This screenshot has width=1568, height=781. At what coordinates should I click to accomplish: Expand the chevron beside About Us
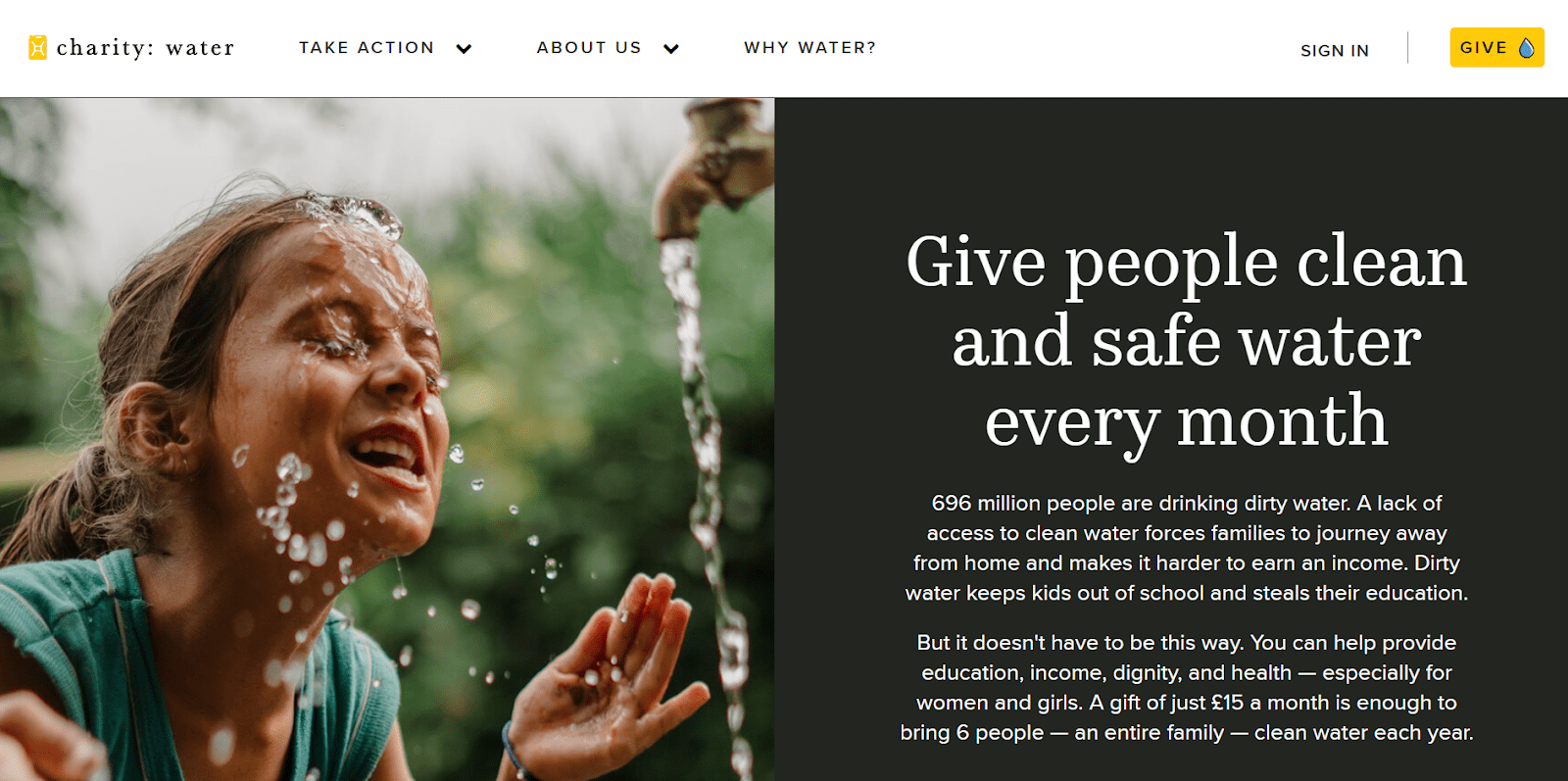click(x=671, y=48)
